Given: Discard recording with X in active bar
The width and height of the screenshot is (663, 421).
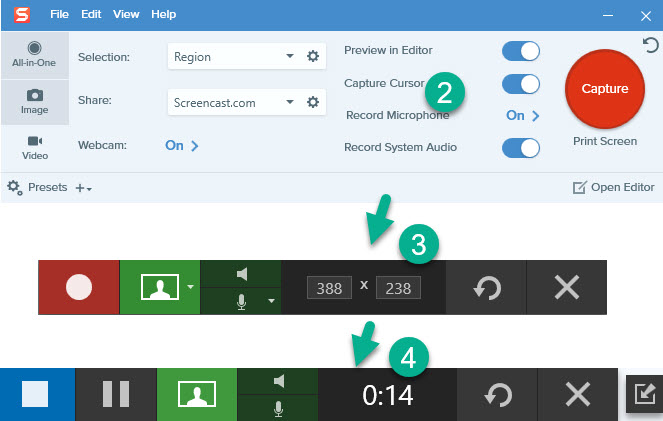Looking at the screenshot, I should click(x=578, y=394).
